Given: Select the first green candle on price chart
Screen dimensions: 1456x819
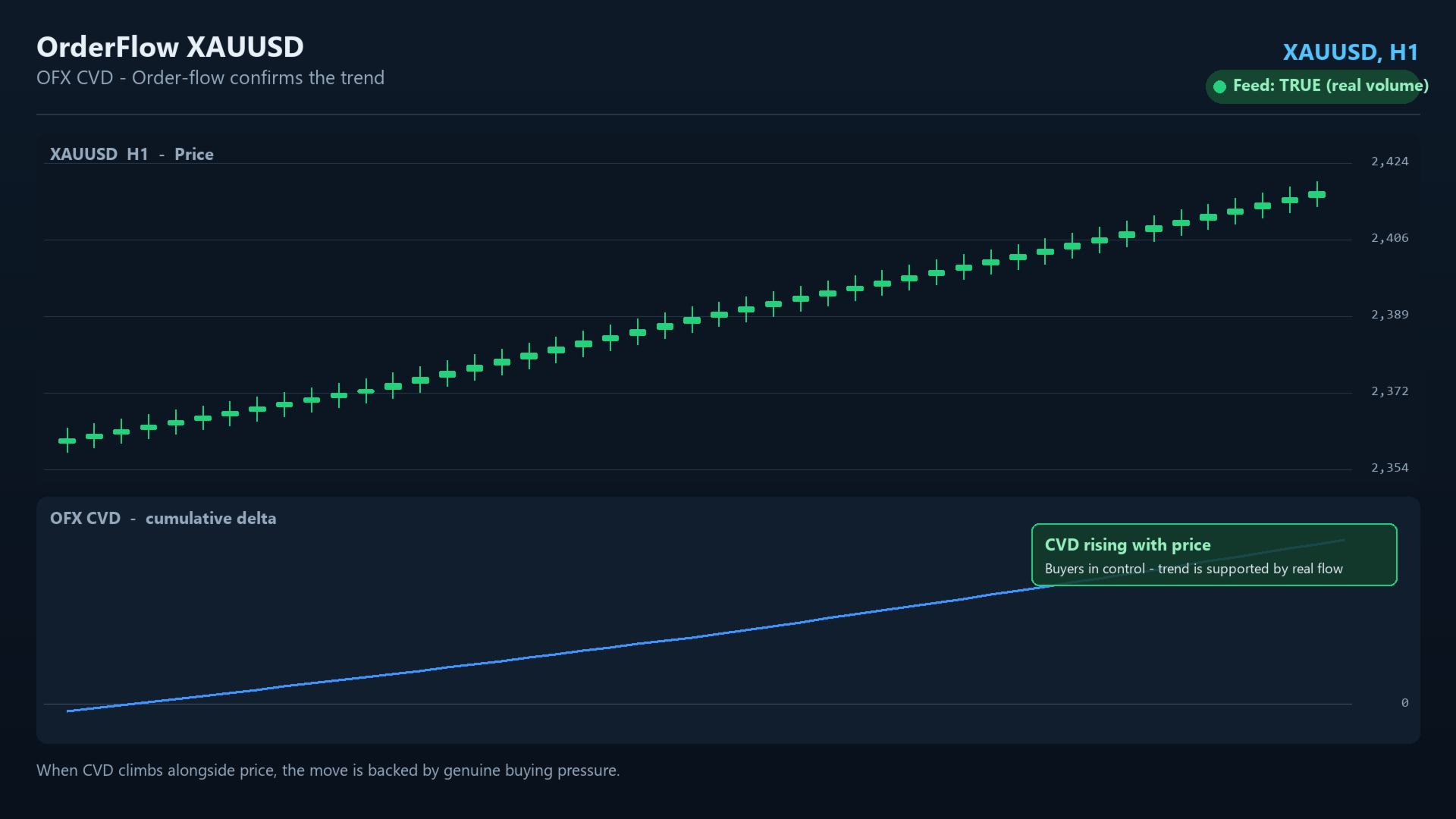Looking at the screenshot, I should click(x=67, y=440).
